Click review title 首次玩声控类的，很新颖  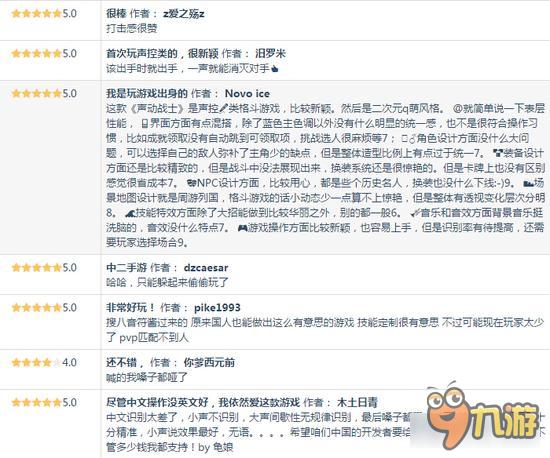click(162, 54)
